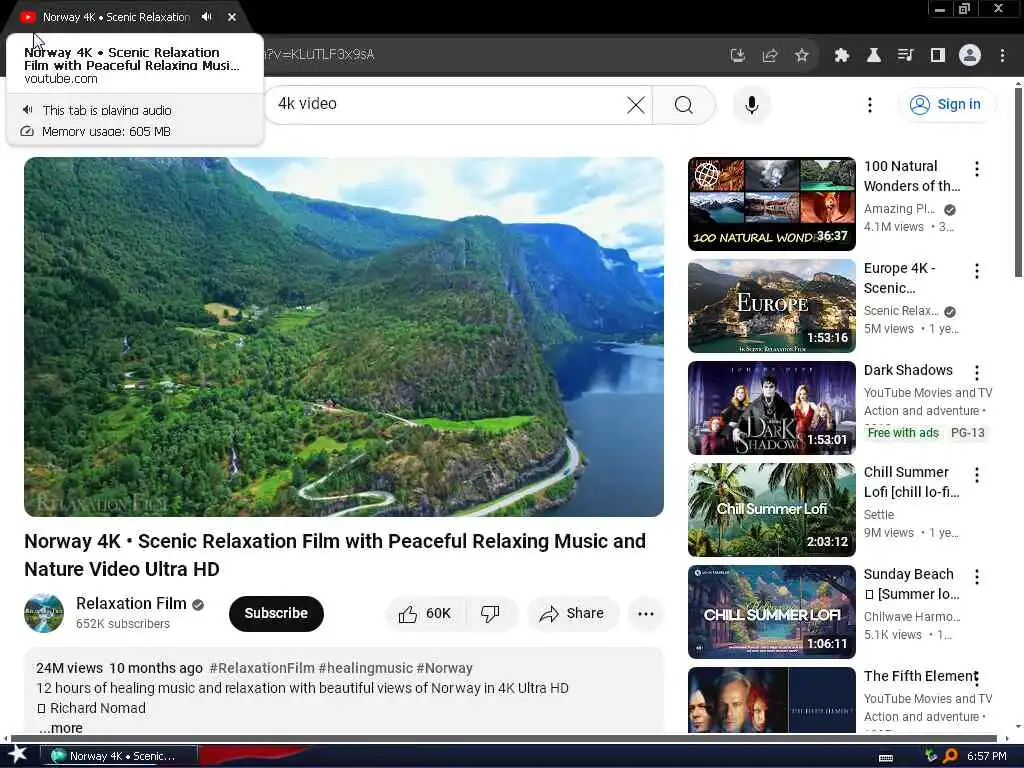Open the 100 Natural Wonders thumbnail
The height and width of the screenshot is (768, 1024).
[x=771, y=204]
